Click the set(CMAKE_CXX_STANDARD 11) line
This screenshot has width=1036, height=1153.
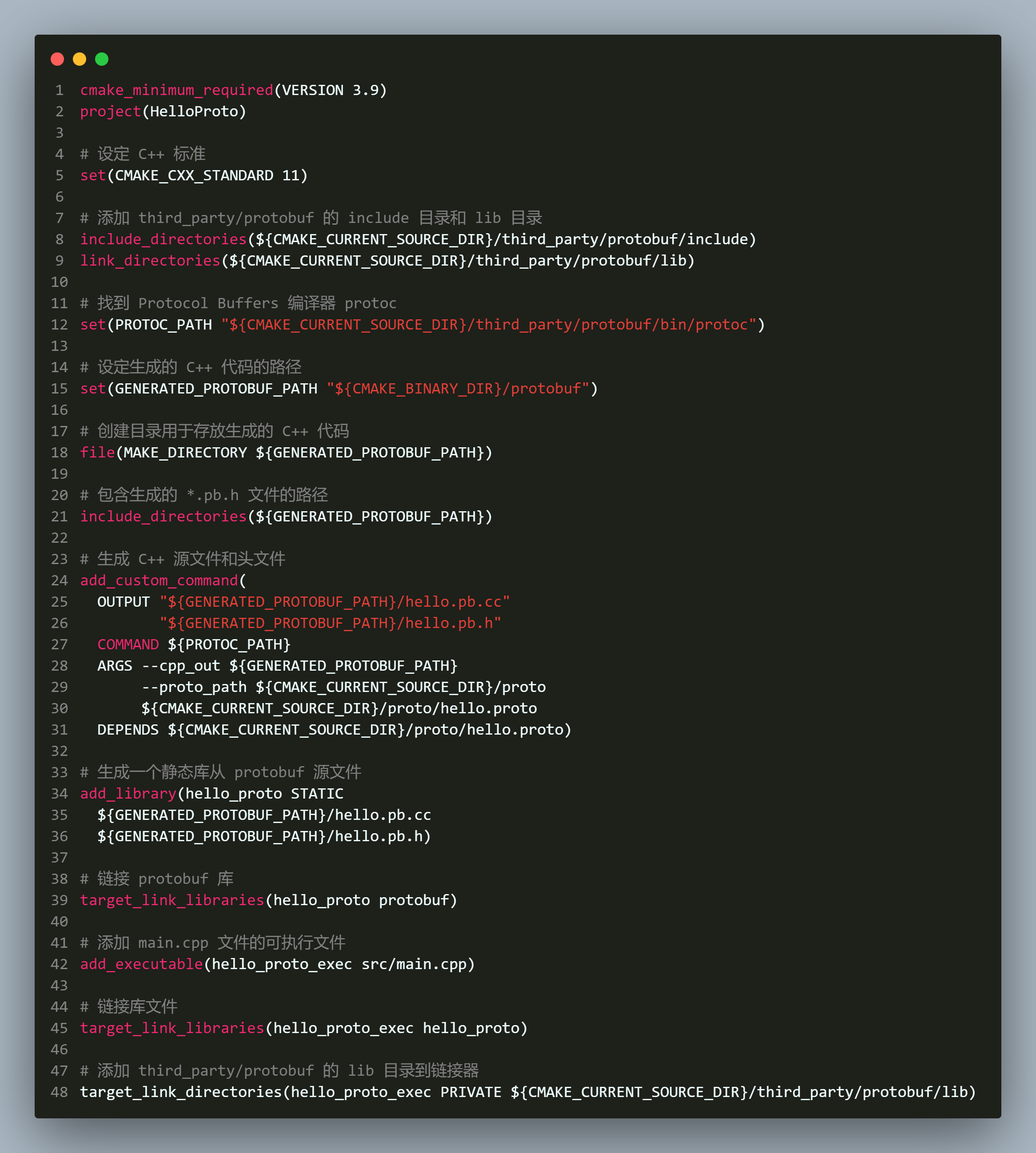coord(194,176)
